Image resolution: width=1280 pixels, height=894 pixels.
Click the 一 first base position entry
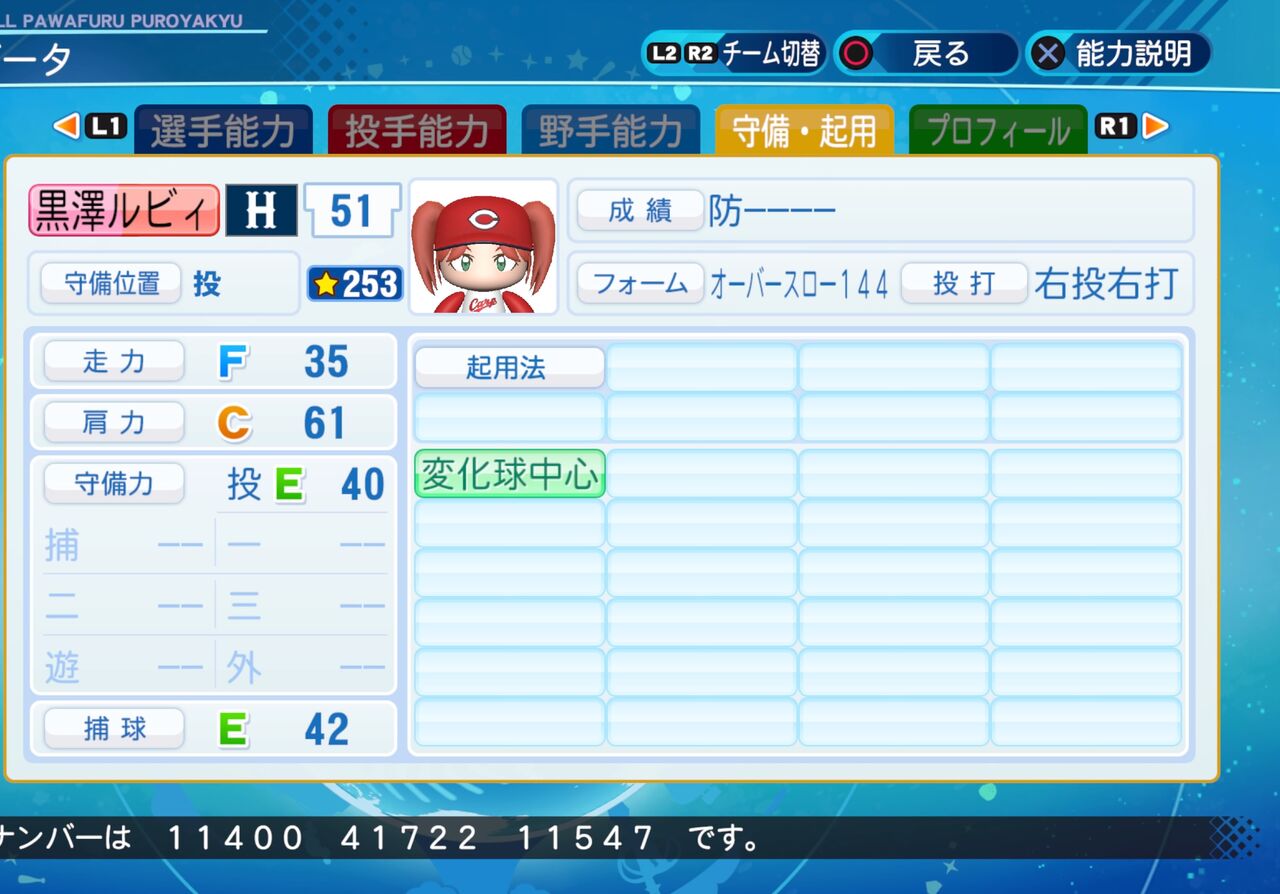pyautogui.click(x=306, y=546)
